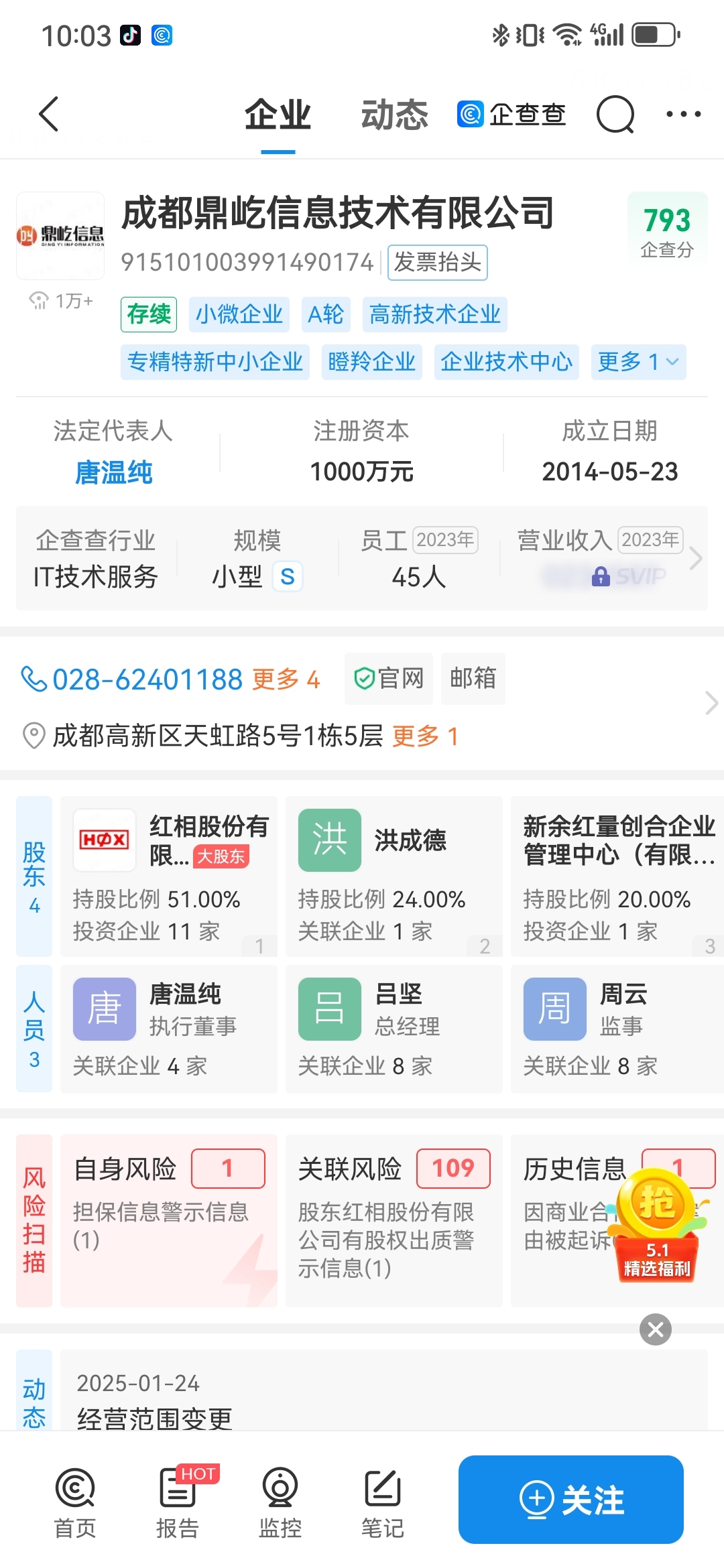This screenshot has width=724, height=1568.
Task: Tap company name 成都鼎屹信息技术有限公司
Action: 338,213
